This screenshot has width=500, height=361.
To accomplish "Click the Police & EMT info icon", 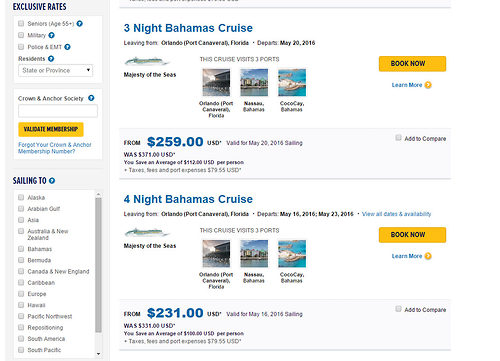I will [67, 47].
